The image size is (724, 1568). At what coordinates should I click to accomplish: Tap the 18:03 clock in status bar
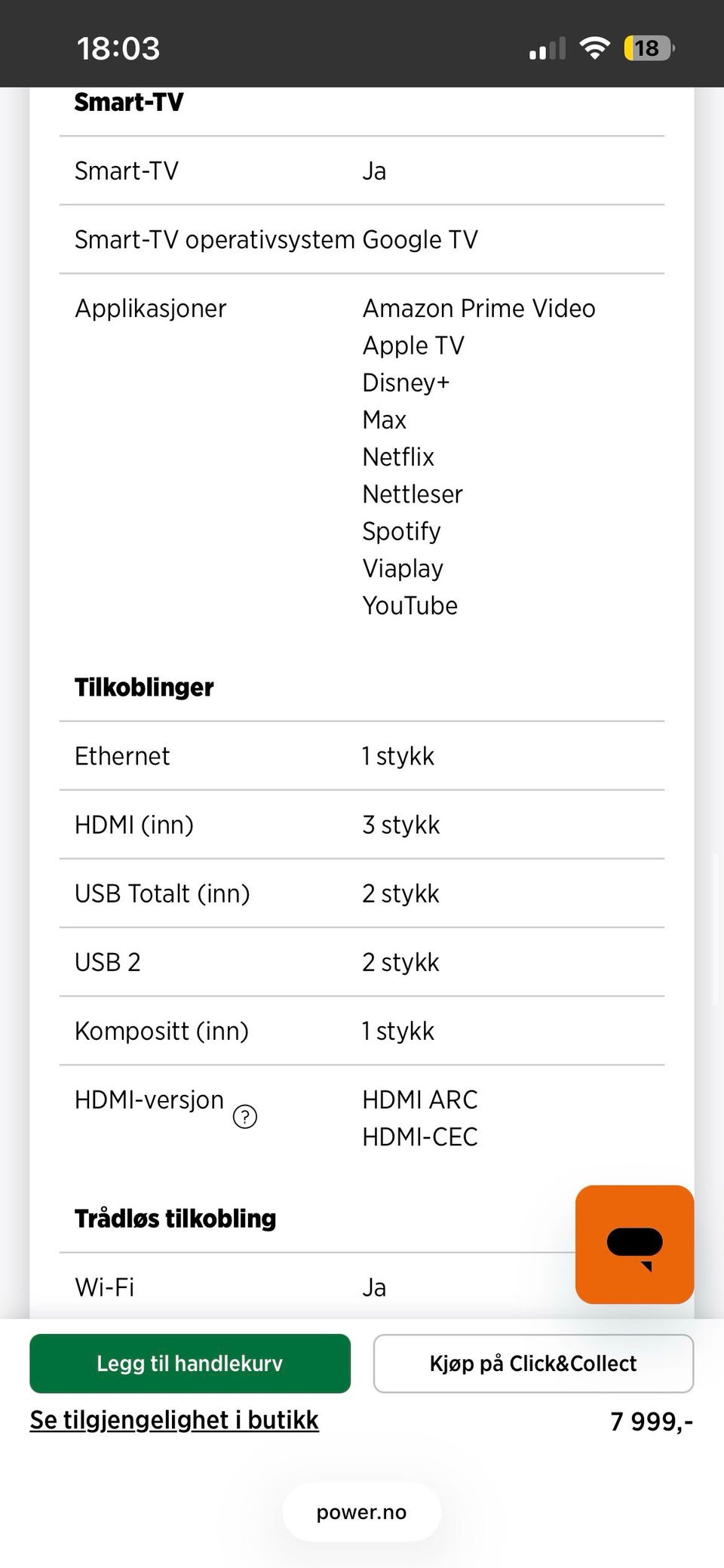118,48
